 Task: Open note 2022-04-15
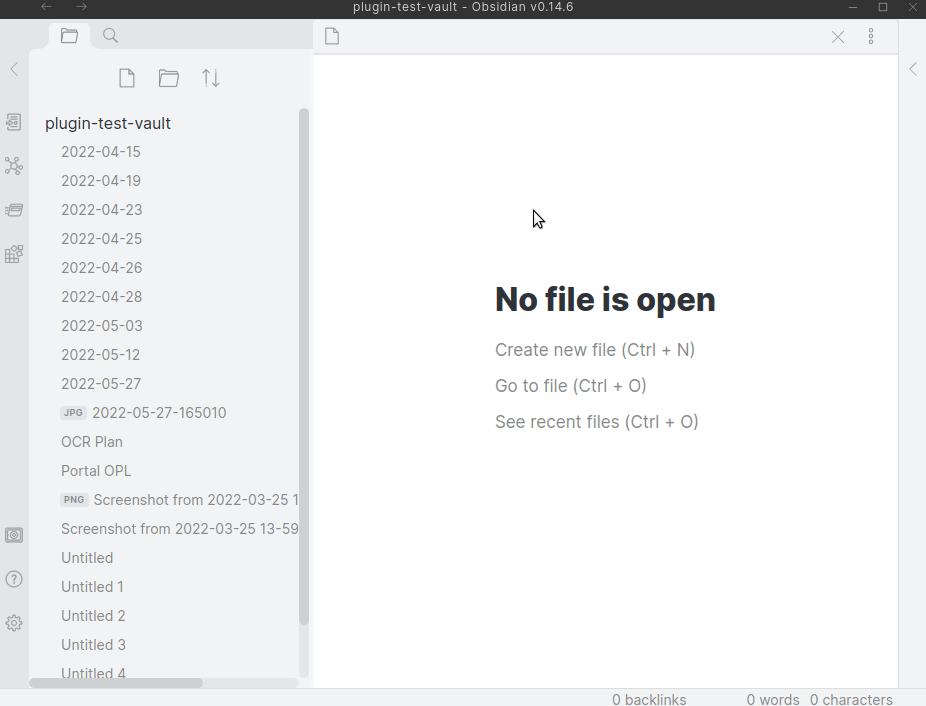(x=100, y=152)
